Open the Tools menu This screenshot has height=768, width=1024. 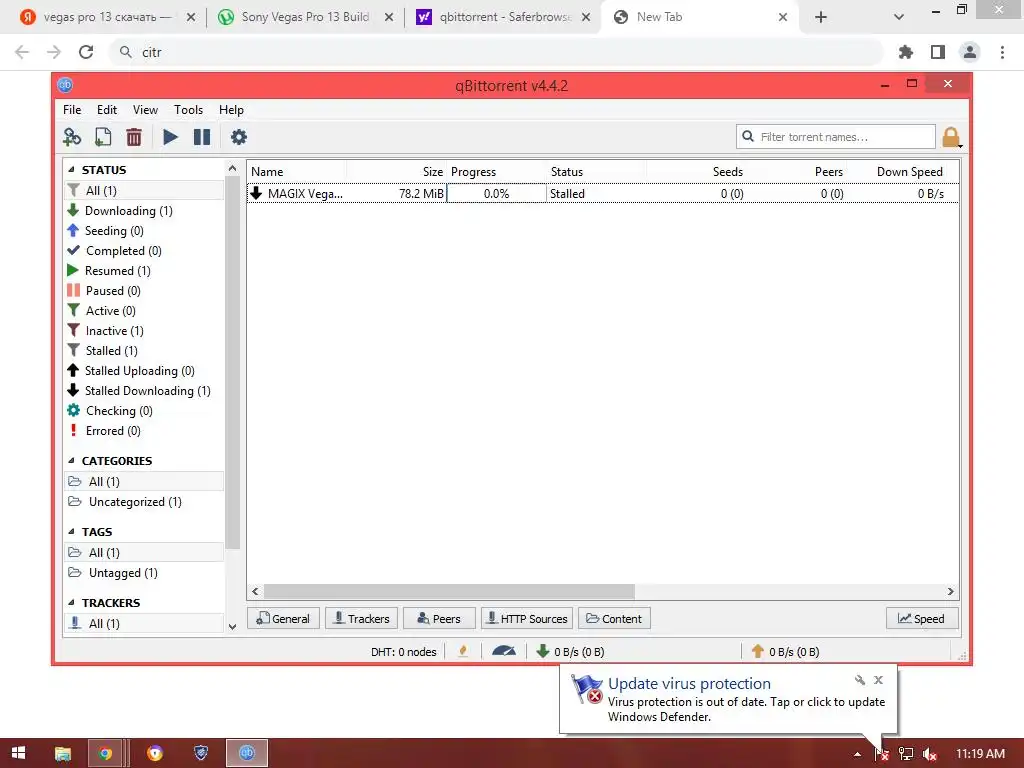pos(188,110)
